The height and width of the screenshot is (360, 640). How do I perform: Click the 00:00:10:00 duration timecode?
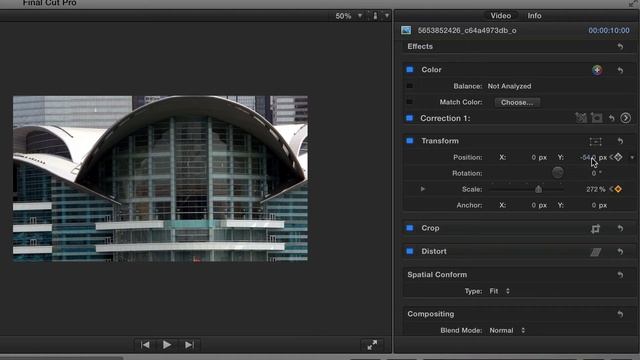tap(609, 30)
